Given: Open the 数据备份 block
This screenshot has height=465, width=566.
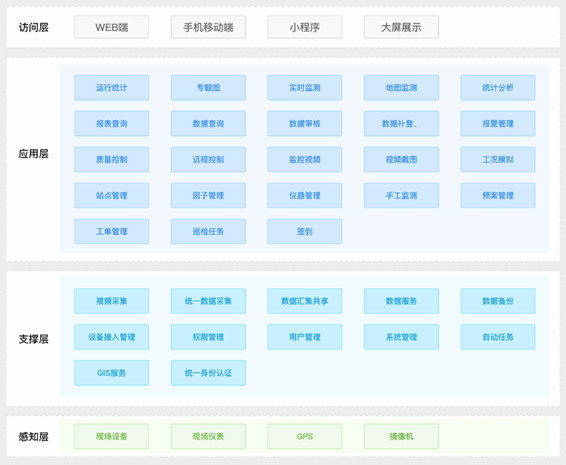Looking at the screenshot, I should pos(498,301).
